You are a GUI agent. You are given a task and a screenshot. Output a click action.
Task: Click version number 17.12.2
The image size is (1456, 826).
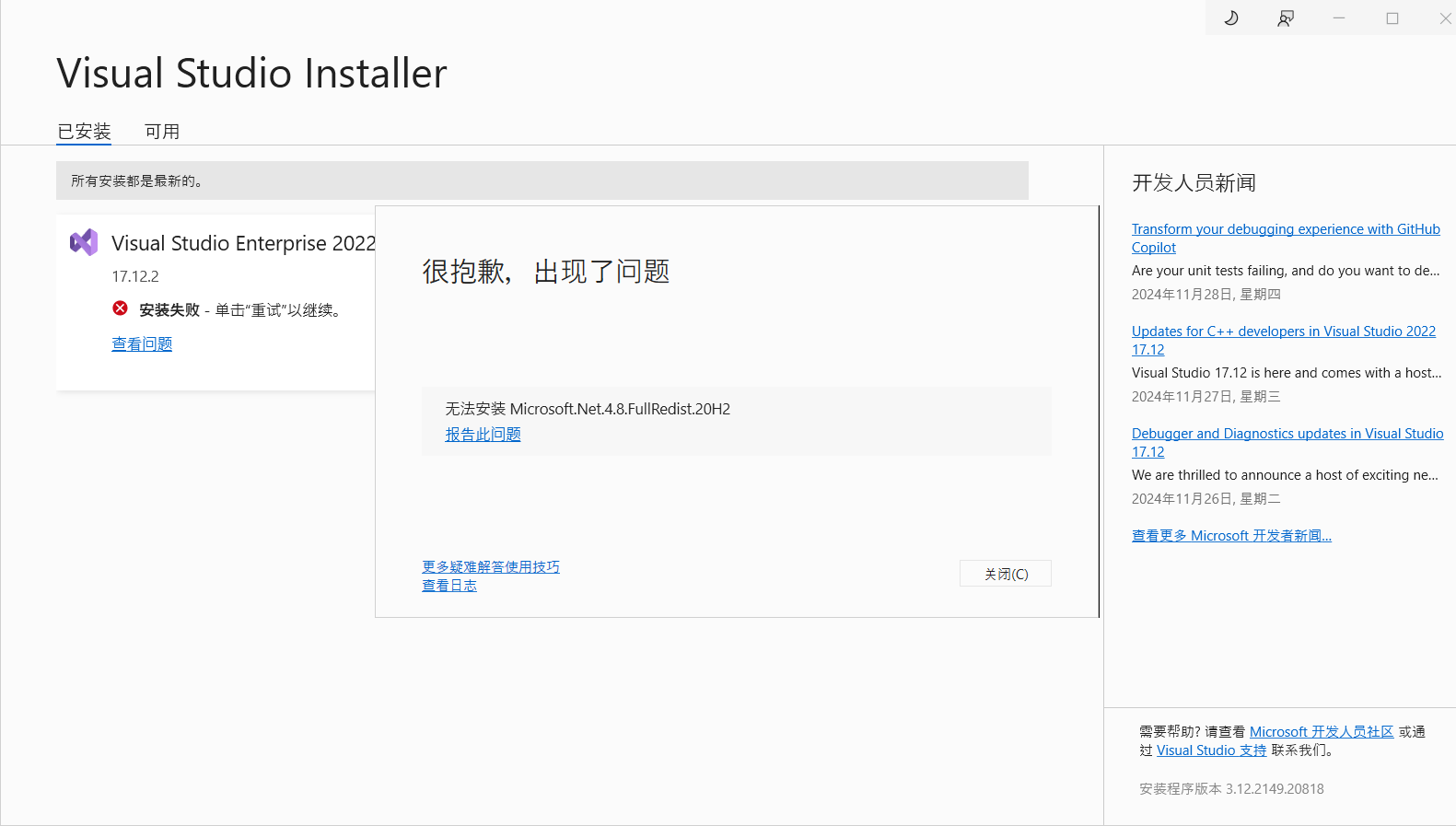(135, 276)
